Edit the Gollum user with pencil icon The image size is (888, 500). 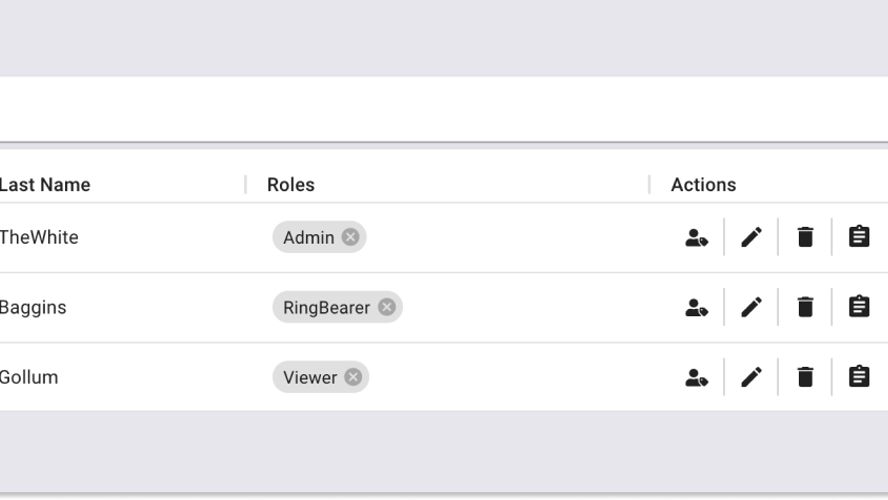(x=751, y=377)
